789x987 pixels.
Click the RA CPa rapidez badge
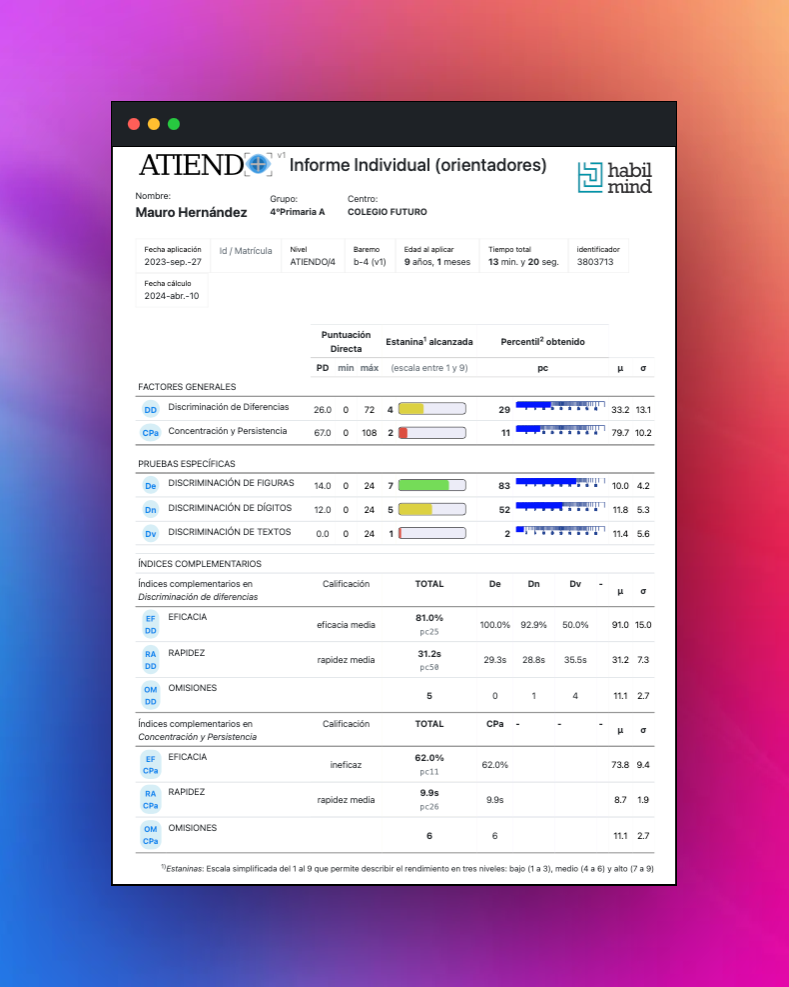[150, 799]
